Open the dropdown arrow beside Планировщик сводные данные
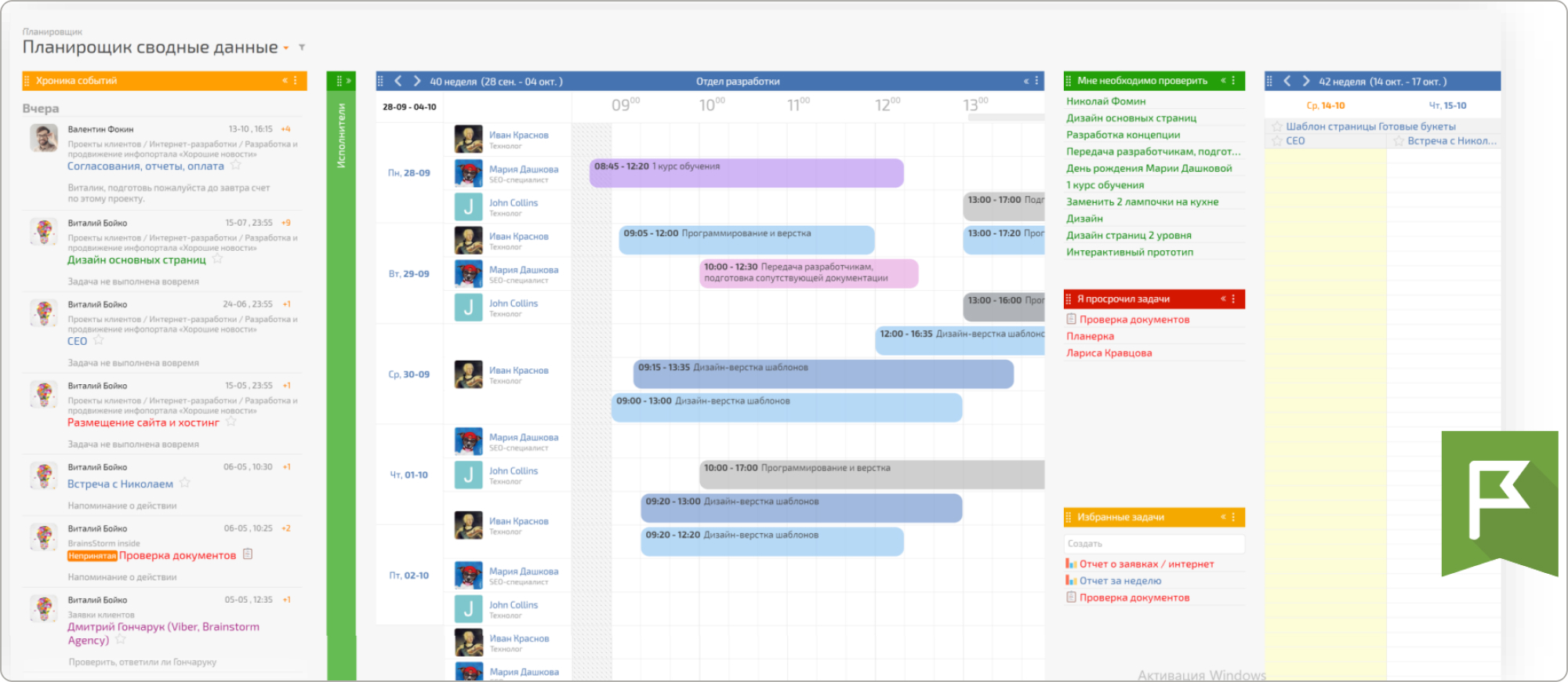The width and height of the screenshot is (1568, 682). coord(286,49)
